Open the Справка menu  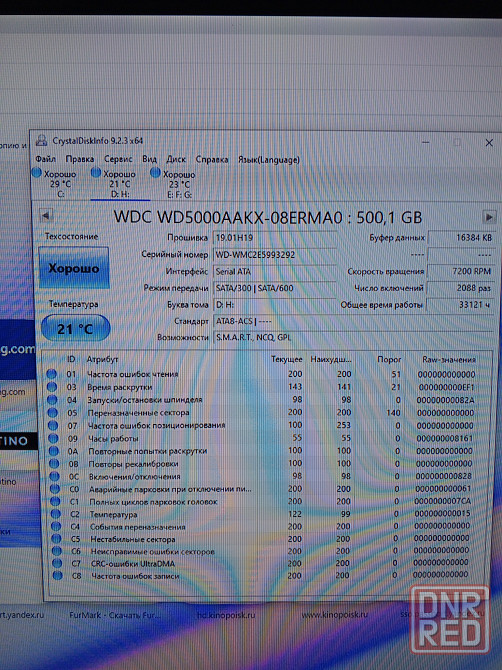click(x=211, y=159)
